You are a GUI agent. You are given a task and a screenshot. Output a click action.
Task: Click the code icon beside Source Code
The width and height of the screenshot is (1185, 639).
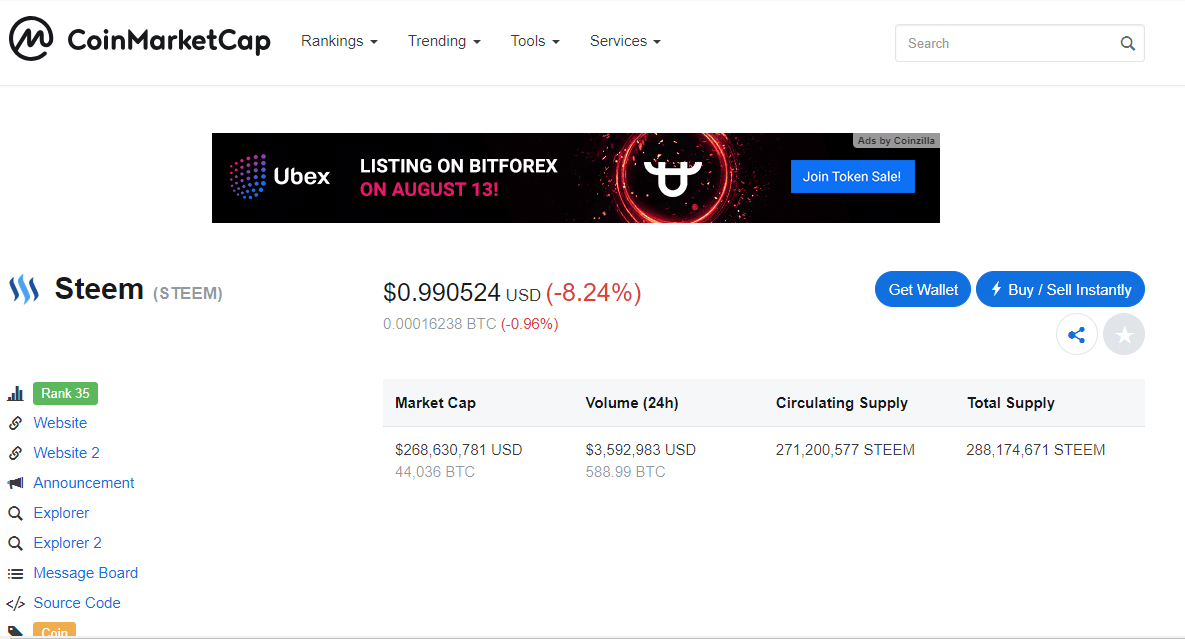point(15,604)
